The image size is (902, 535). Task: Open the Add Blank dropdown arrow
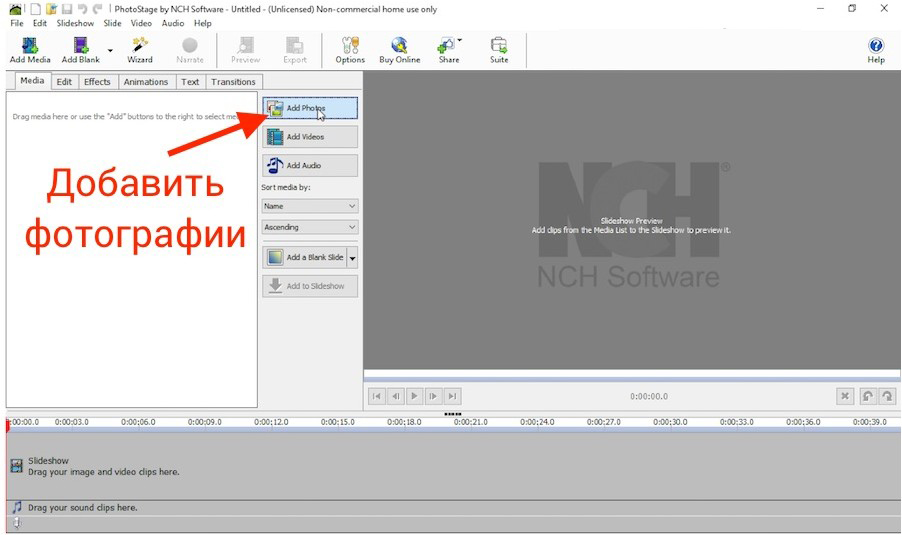point(110,51)
